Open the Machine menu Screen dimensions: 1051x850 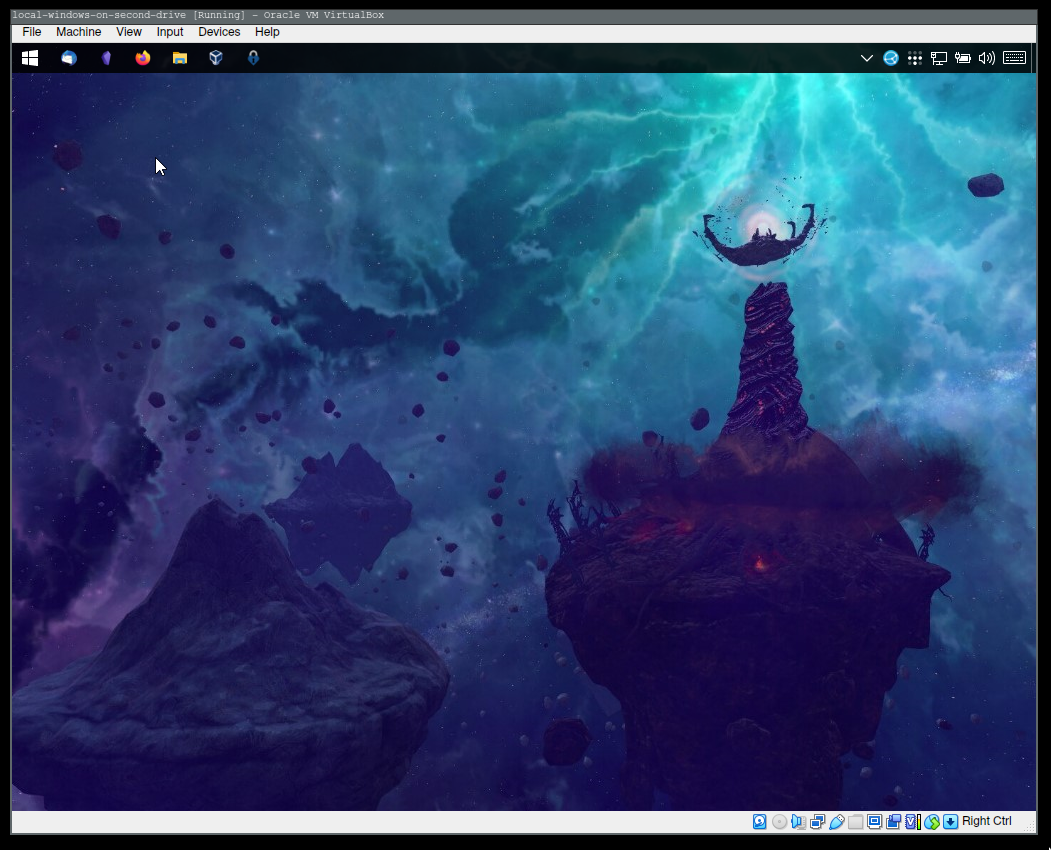pyautogui.click(x=78, y=32)
